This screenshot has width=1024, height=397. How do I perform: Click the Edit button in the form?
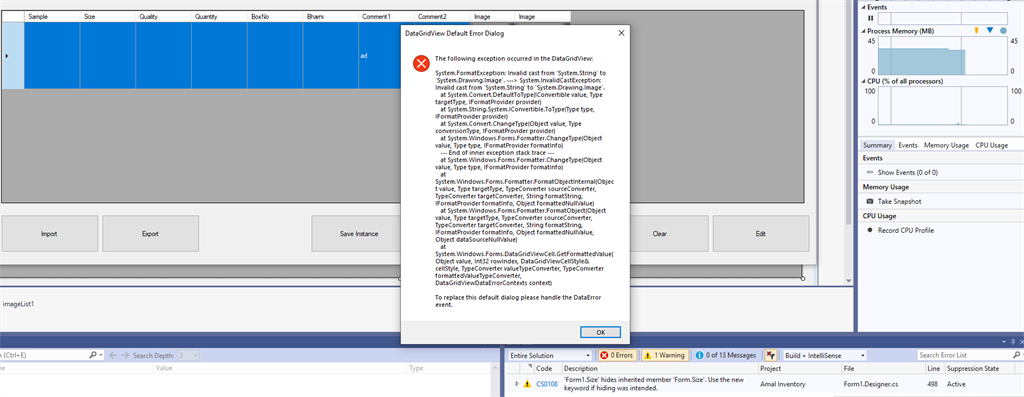pyautogui.click(x=761, y=234)
